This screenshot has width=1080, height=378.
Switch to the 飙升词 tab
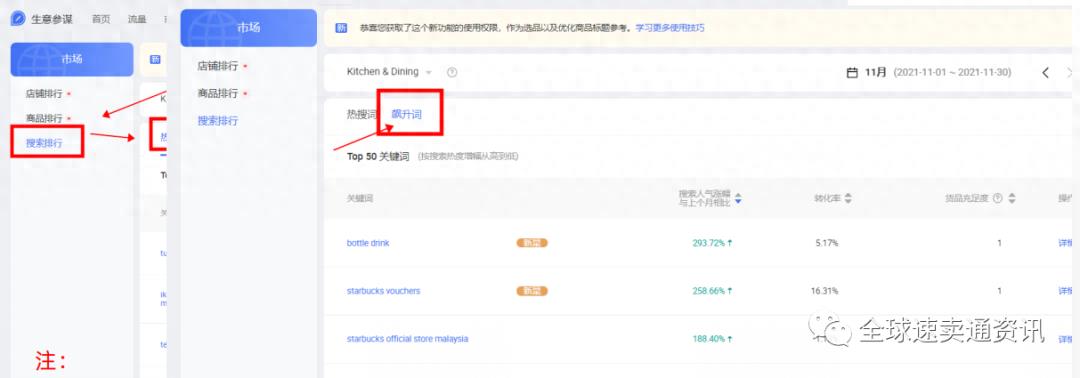point(406,114)
